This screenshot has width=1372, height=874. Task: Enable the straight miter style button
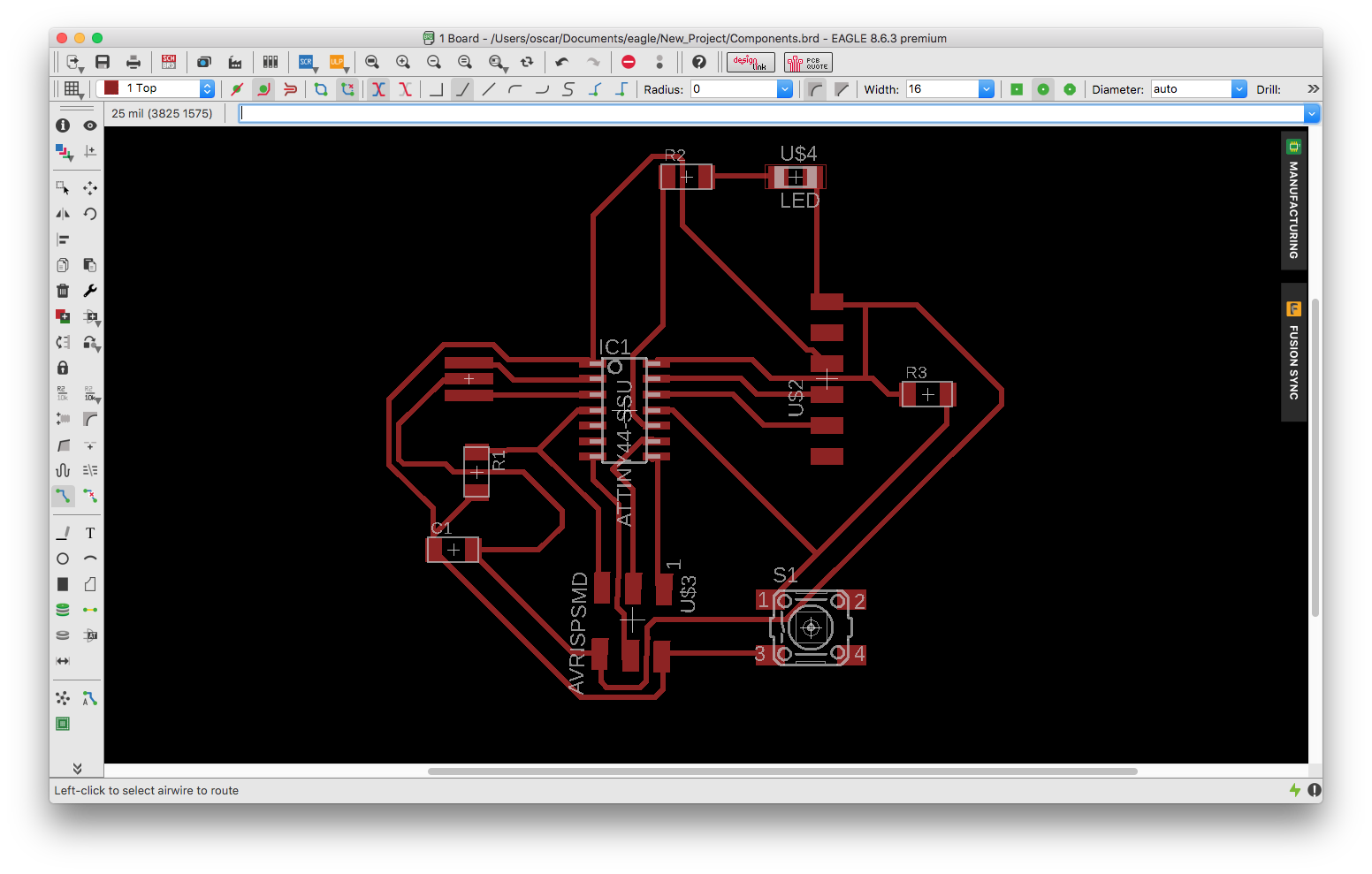(842, 89)
